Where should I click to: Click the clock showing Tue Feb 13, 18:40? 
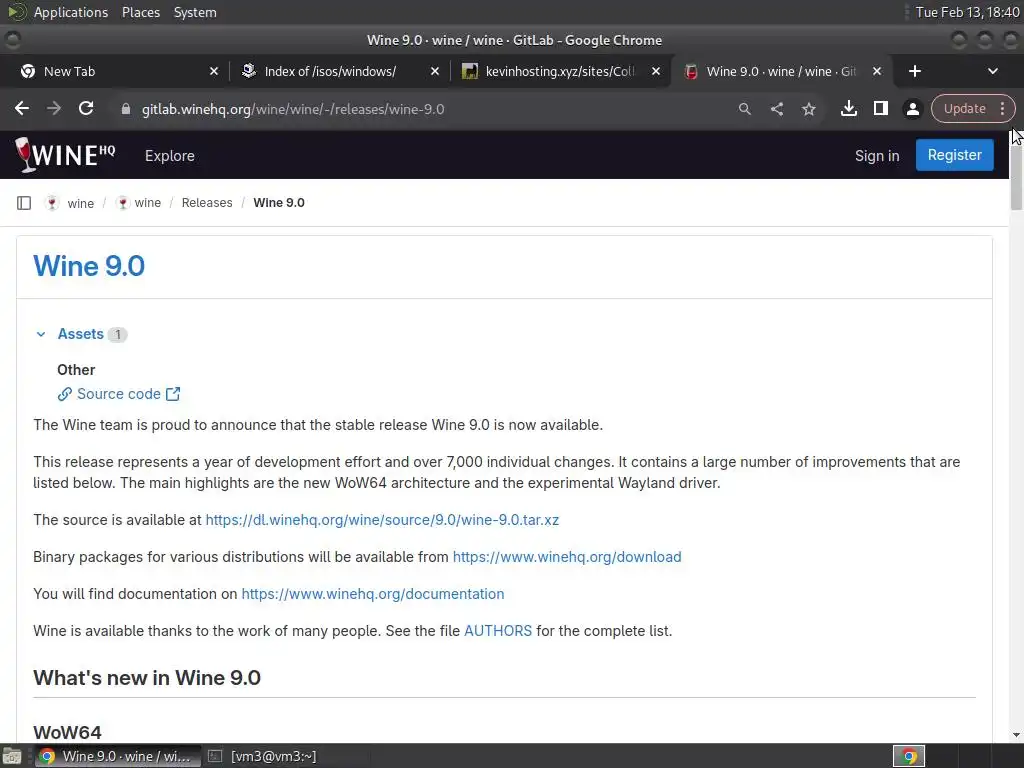[x=967, y=12]
